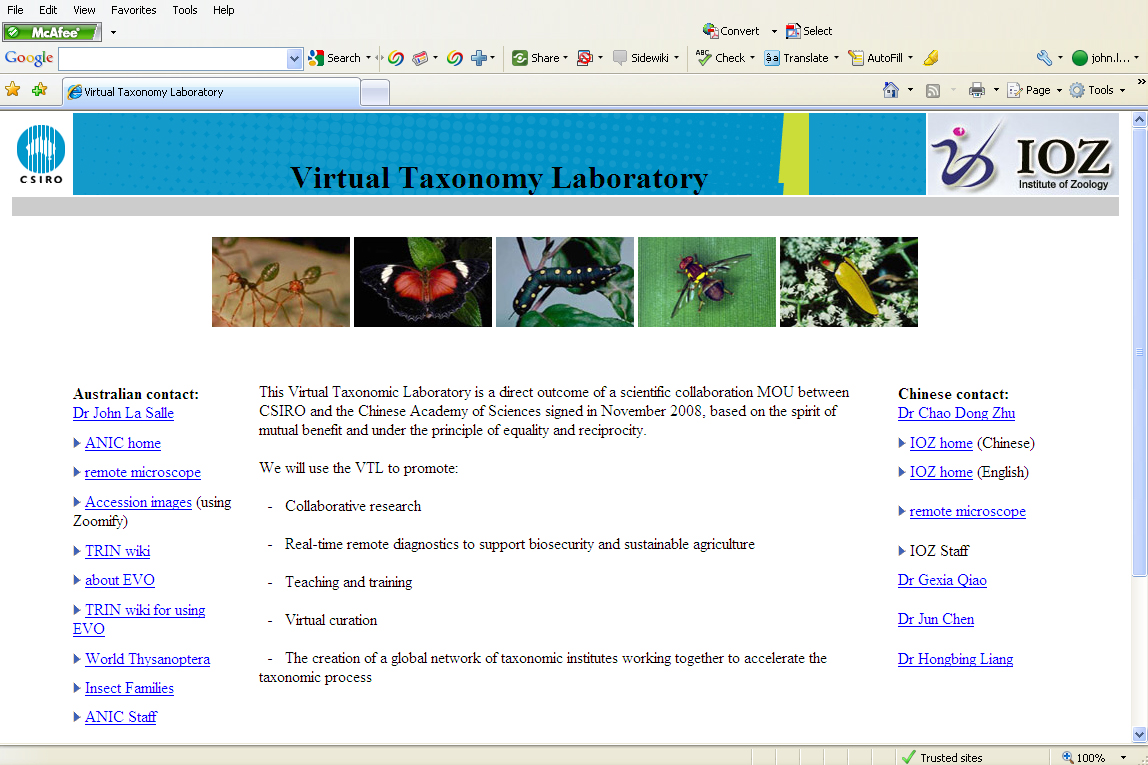Click the Sidewiki speech bubble button
The image size is (1148, 765).
point(641,58)
